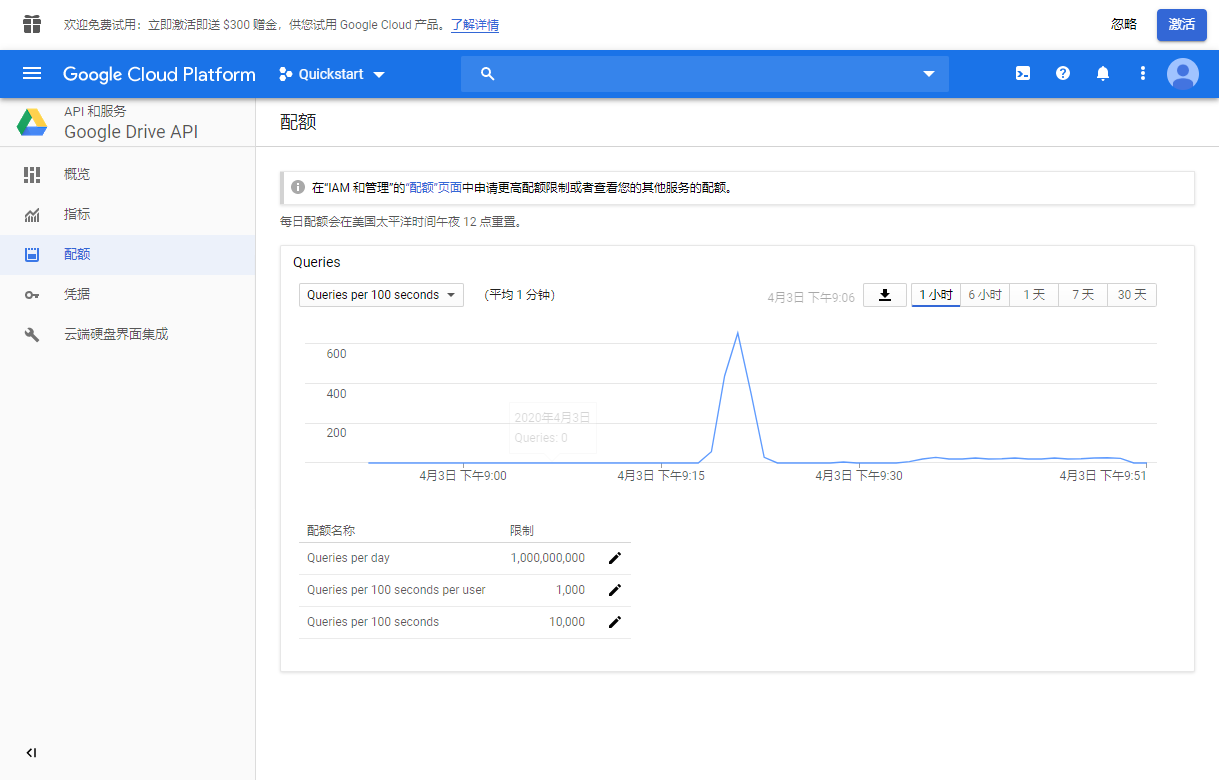Click the 1,000,000,000 limit value

pyautogui.click(x=548, y=558)
